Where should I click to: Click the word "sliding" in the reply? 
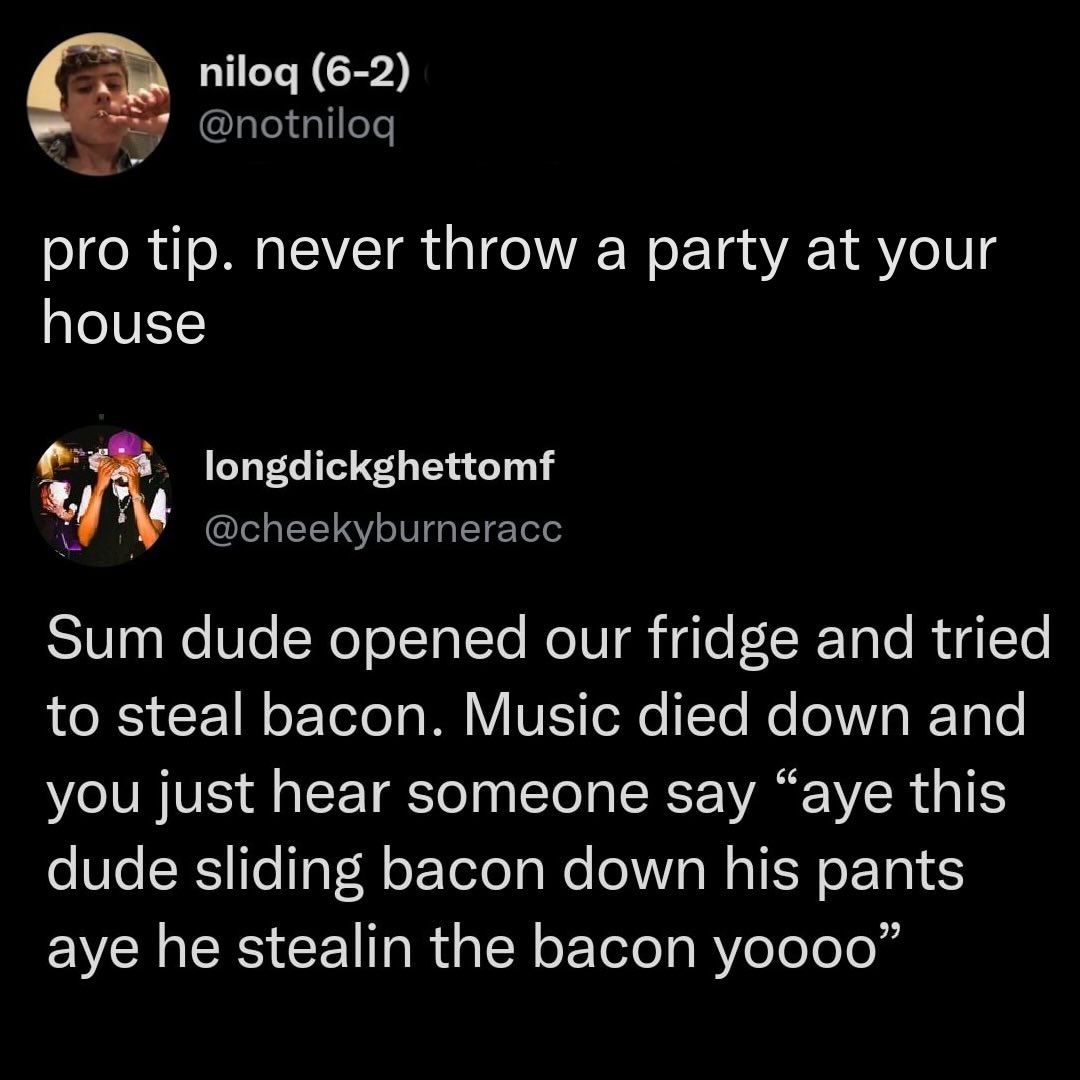click(x=279, y=872)
